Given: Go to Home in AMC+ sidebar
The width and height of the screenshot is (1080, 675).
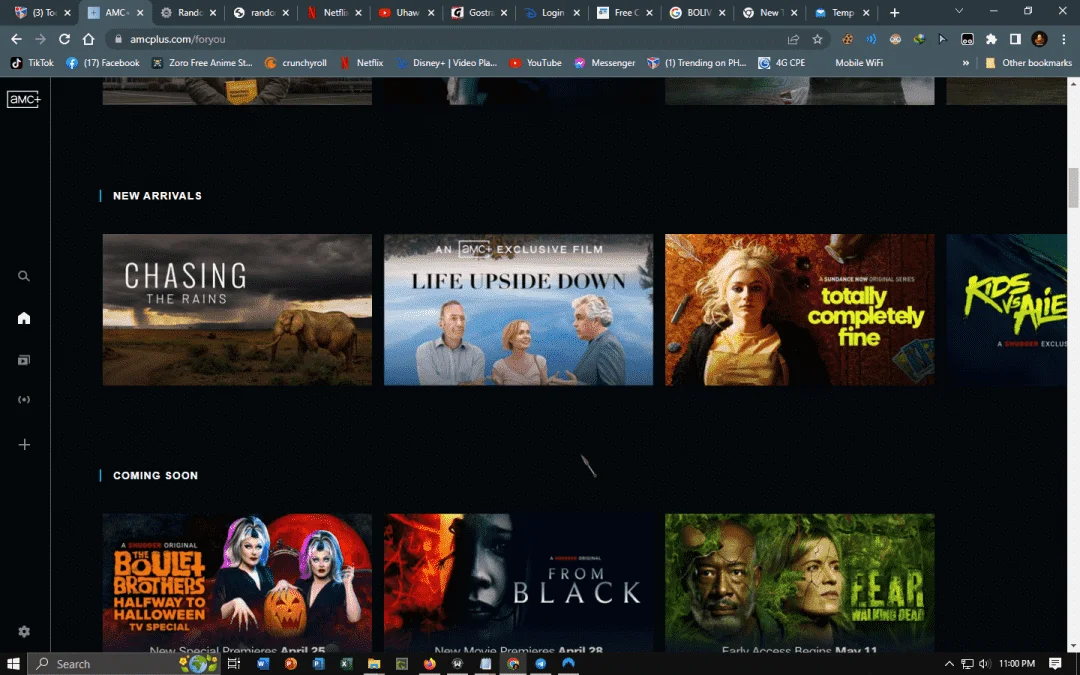Looking at the screenshot, I should 24,318.
